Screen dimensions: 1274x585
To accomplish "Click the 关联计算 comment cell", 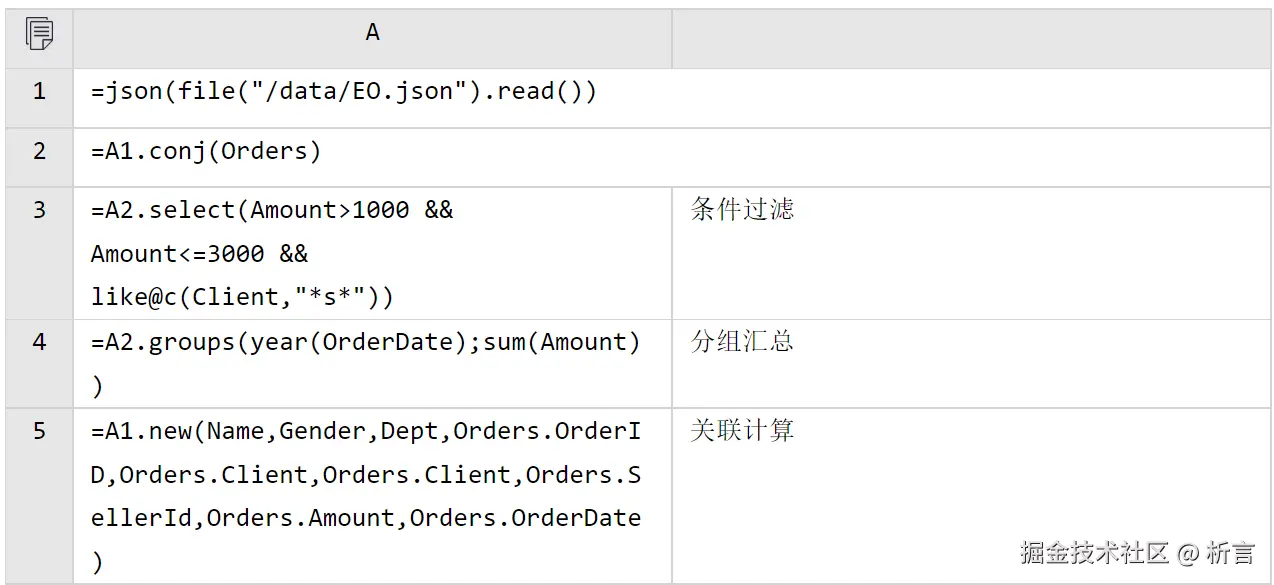I will pos(742,431).
